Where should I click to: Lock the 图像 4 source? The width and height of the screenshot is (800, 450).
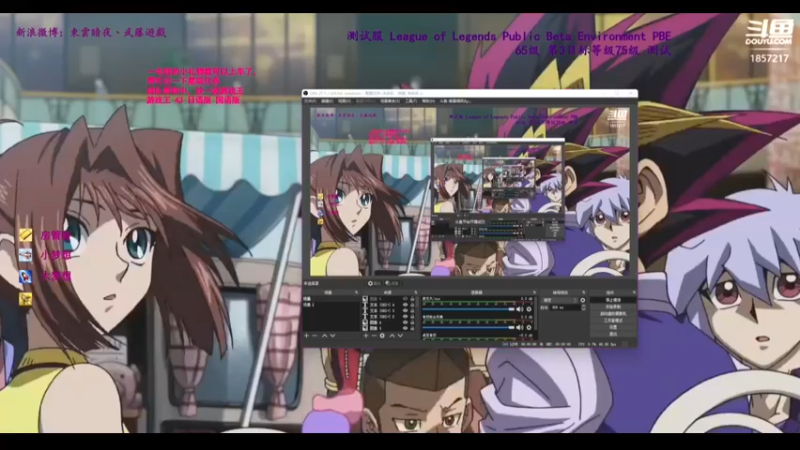point(412,322)
